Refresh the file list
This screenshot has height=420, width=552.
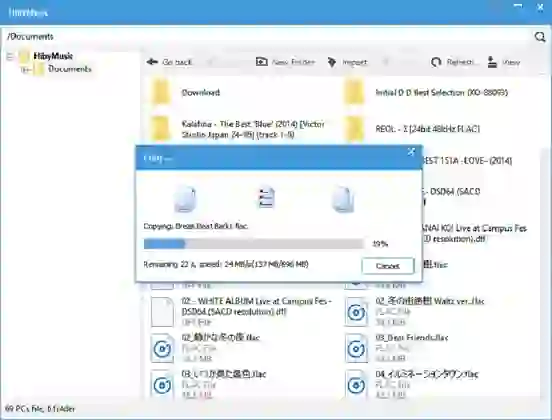[x=436, y=62]
